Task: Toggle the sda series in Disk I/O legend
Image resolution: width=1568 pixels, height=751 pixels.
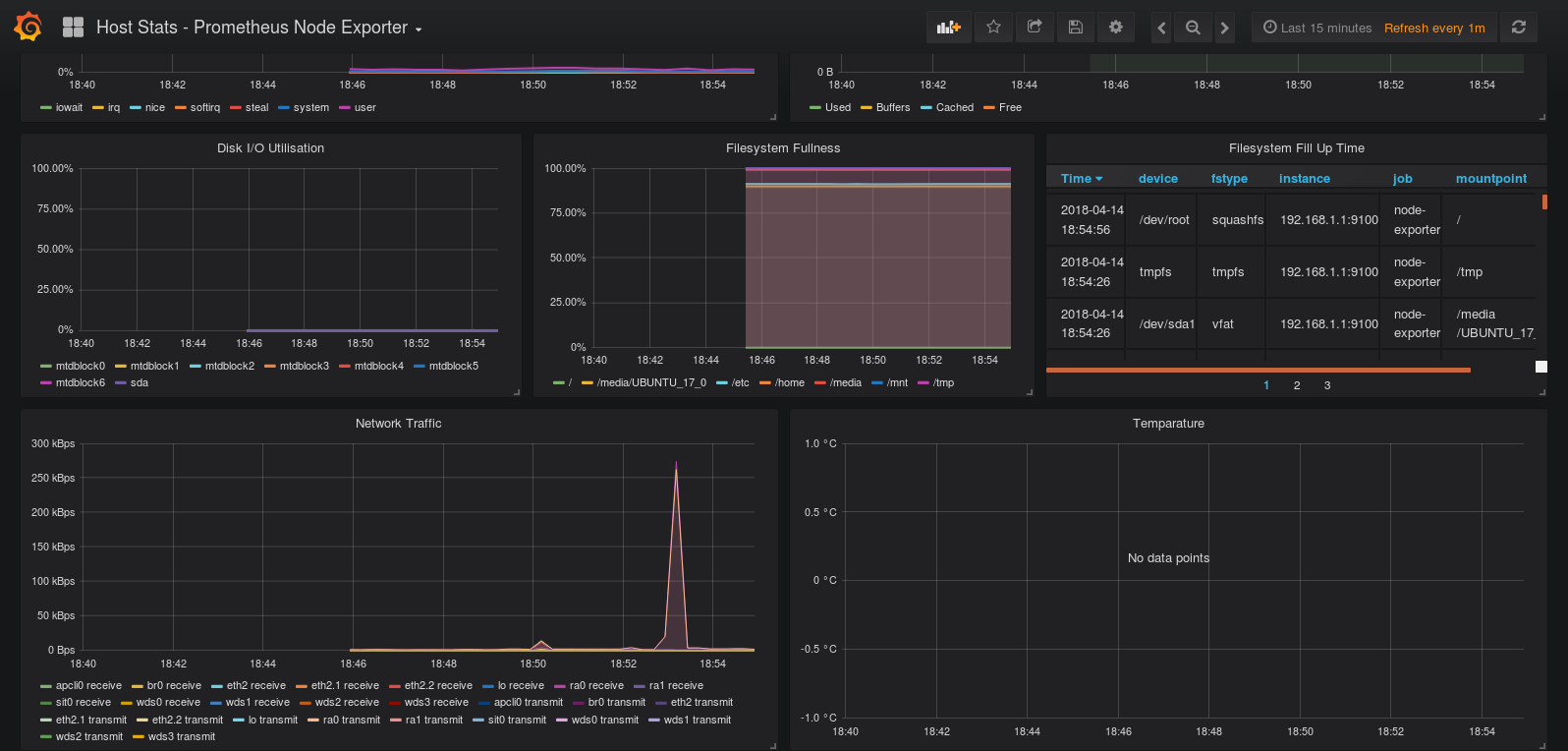Action: click(139, 383)
